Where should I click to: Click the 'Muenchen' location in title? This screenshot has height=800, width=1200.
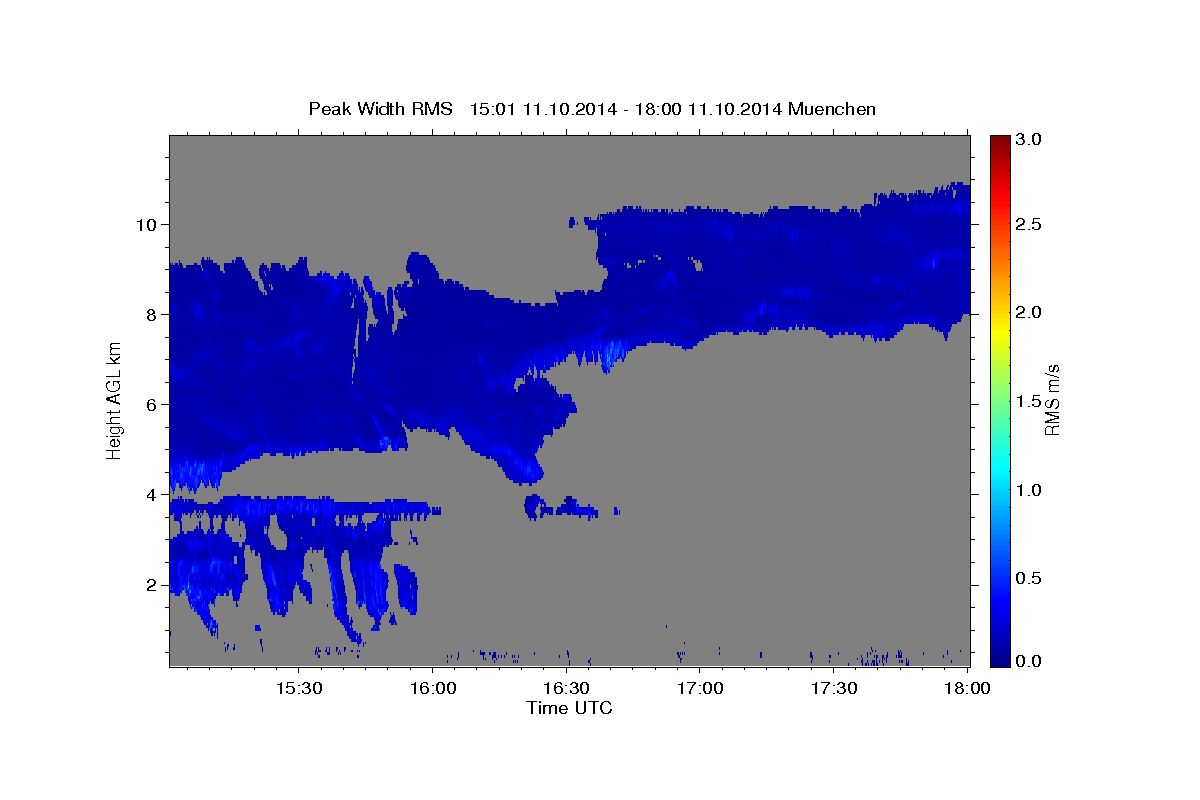832,109
